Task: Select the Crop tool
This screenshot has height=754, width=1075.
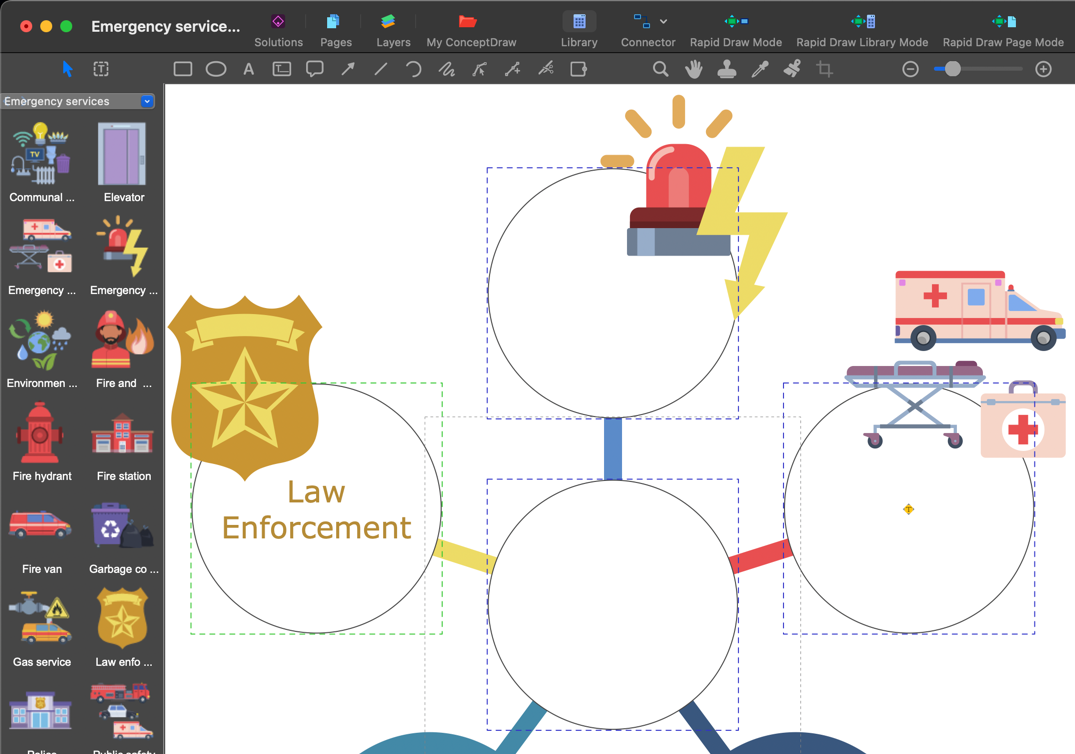Action: [825, 69]
